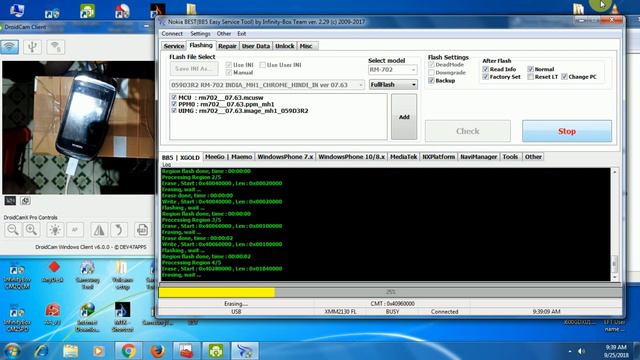Open Select model RM-702 dropdown

(x=392, y=70)
